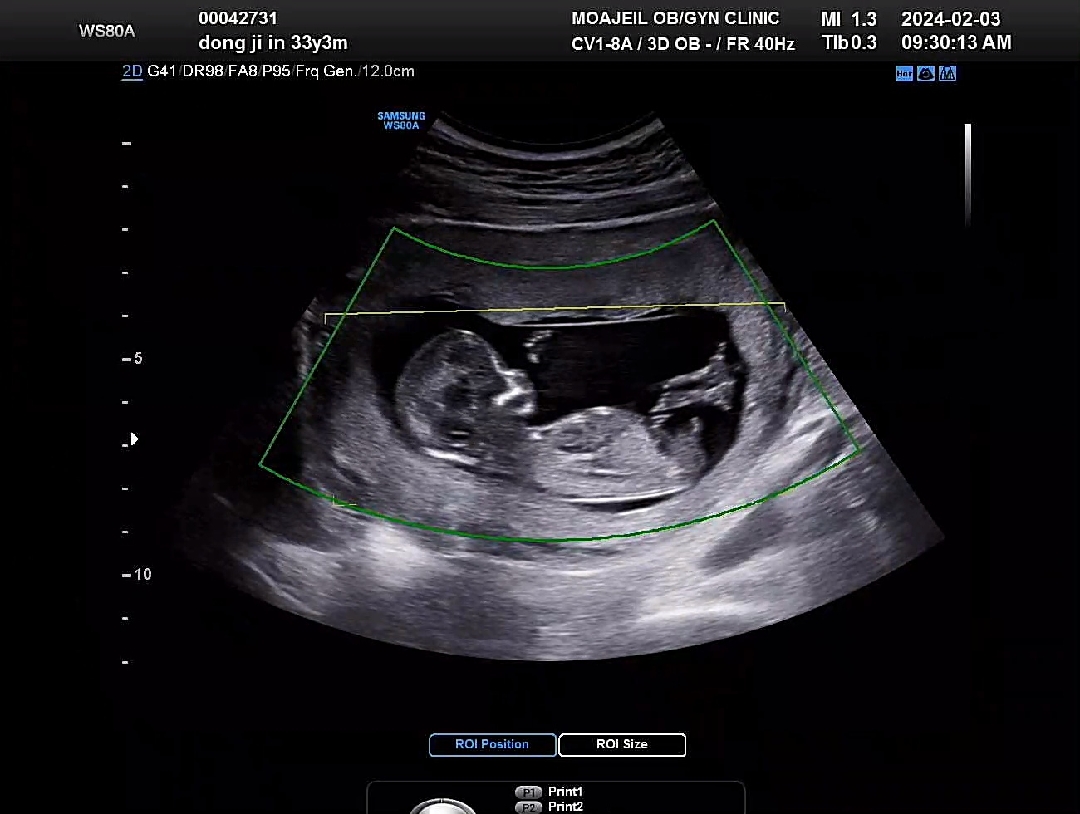Select the 2D mode label
The image size is (1080, 814).
pos(132,72)
